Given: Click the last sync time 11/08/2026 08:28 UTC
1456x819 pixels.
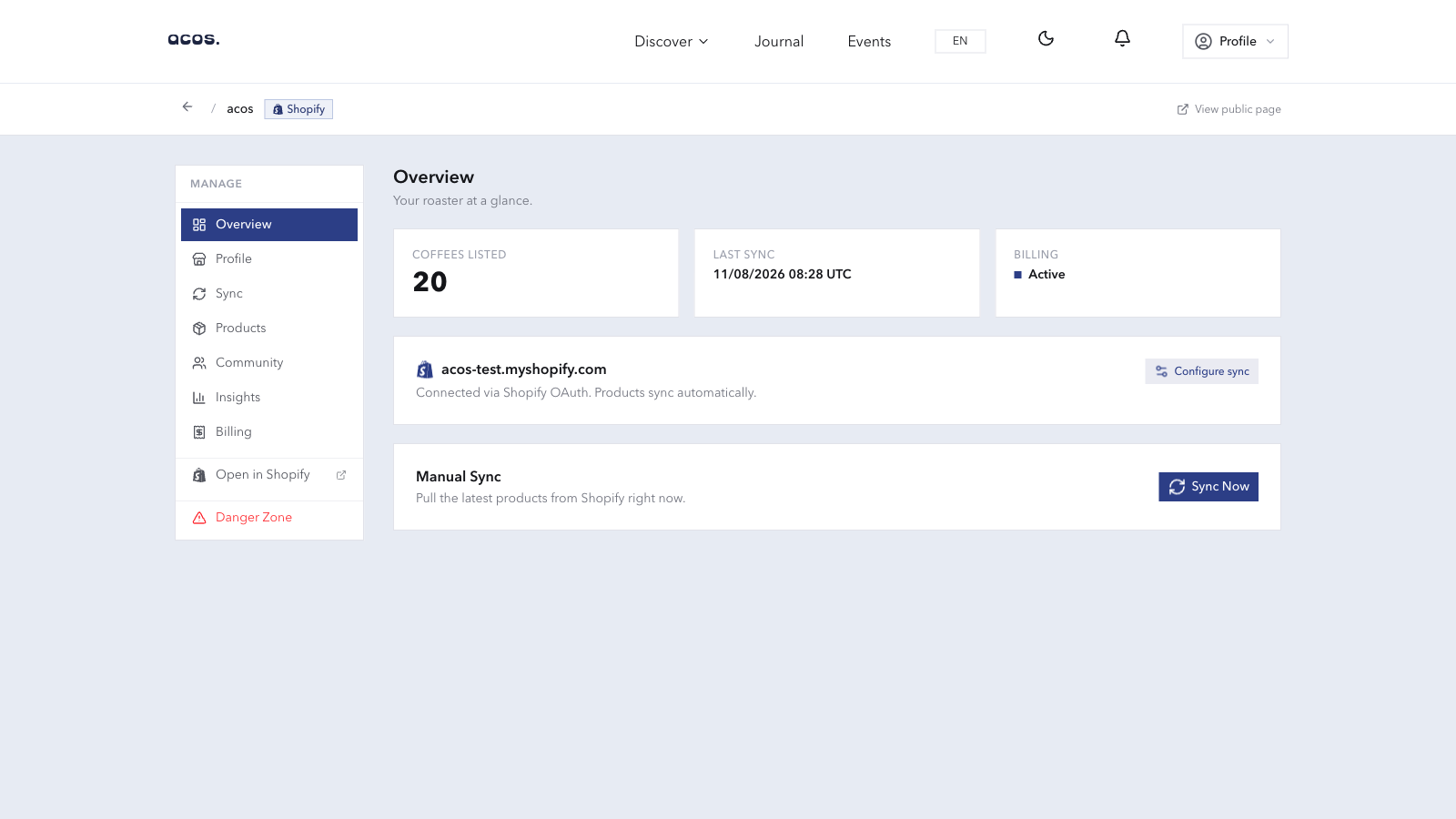Looking at the screenshot, I should (783, 275).
